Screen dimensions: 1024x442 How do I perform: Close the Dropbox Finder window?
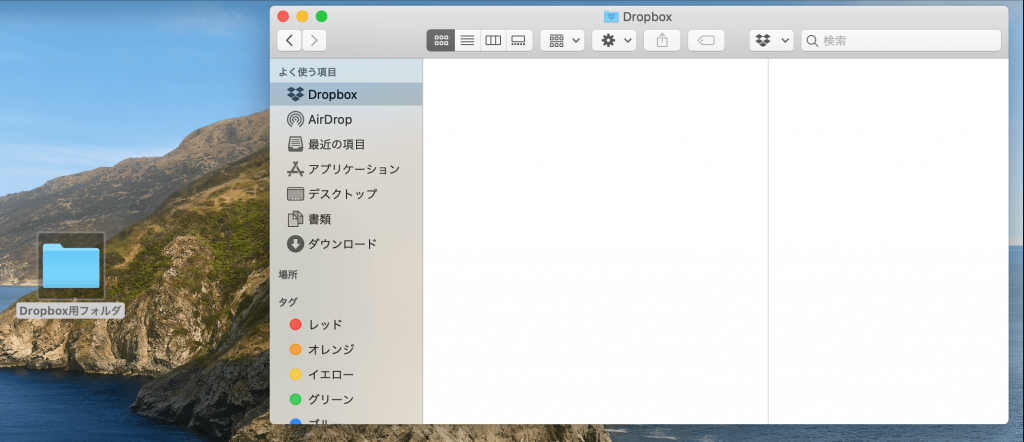[x=283, y=16]
